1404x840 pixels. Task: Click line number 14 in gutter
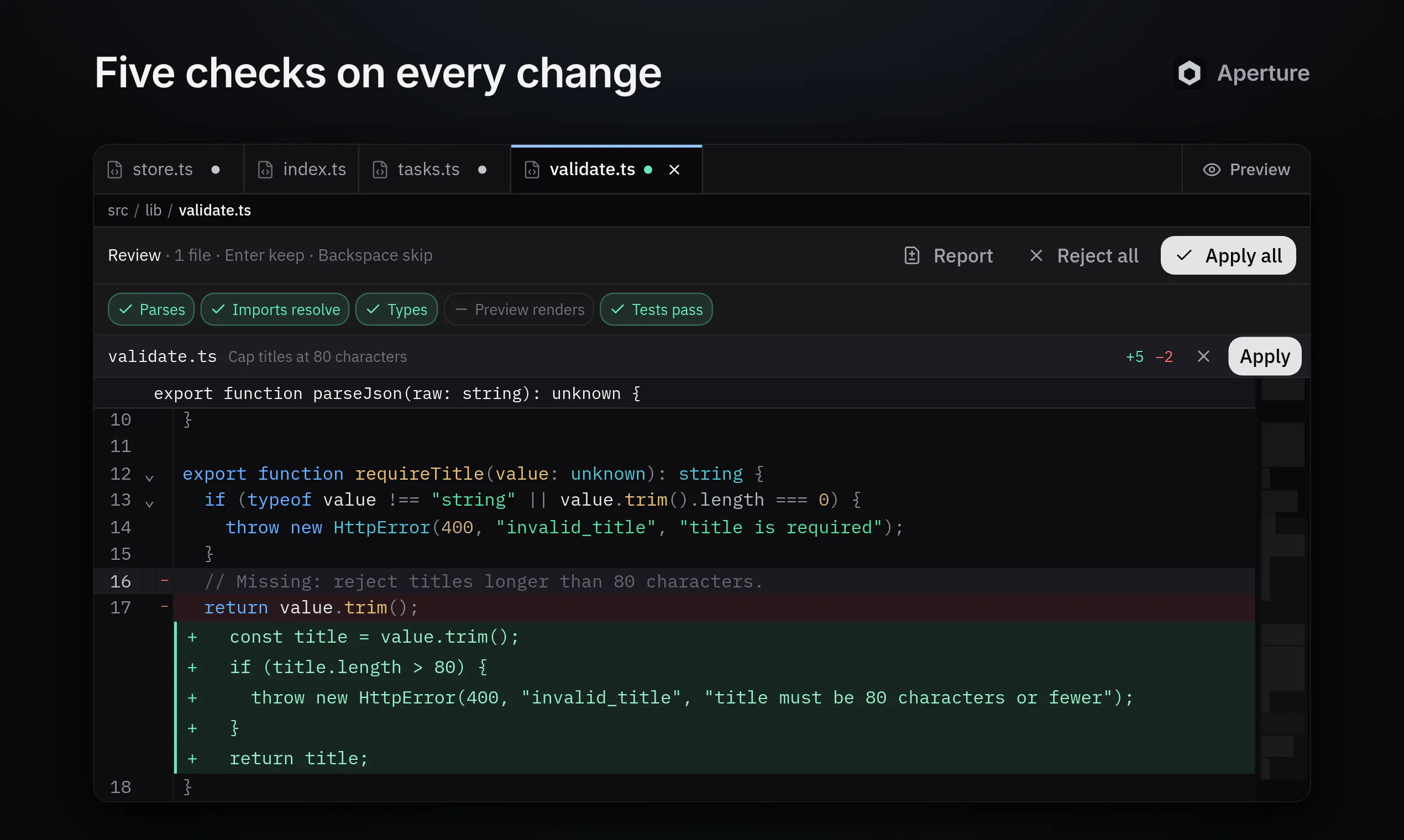[x=121, y=527]
